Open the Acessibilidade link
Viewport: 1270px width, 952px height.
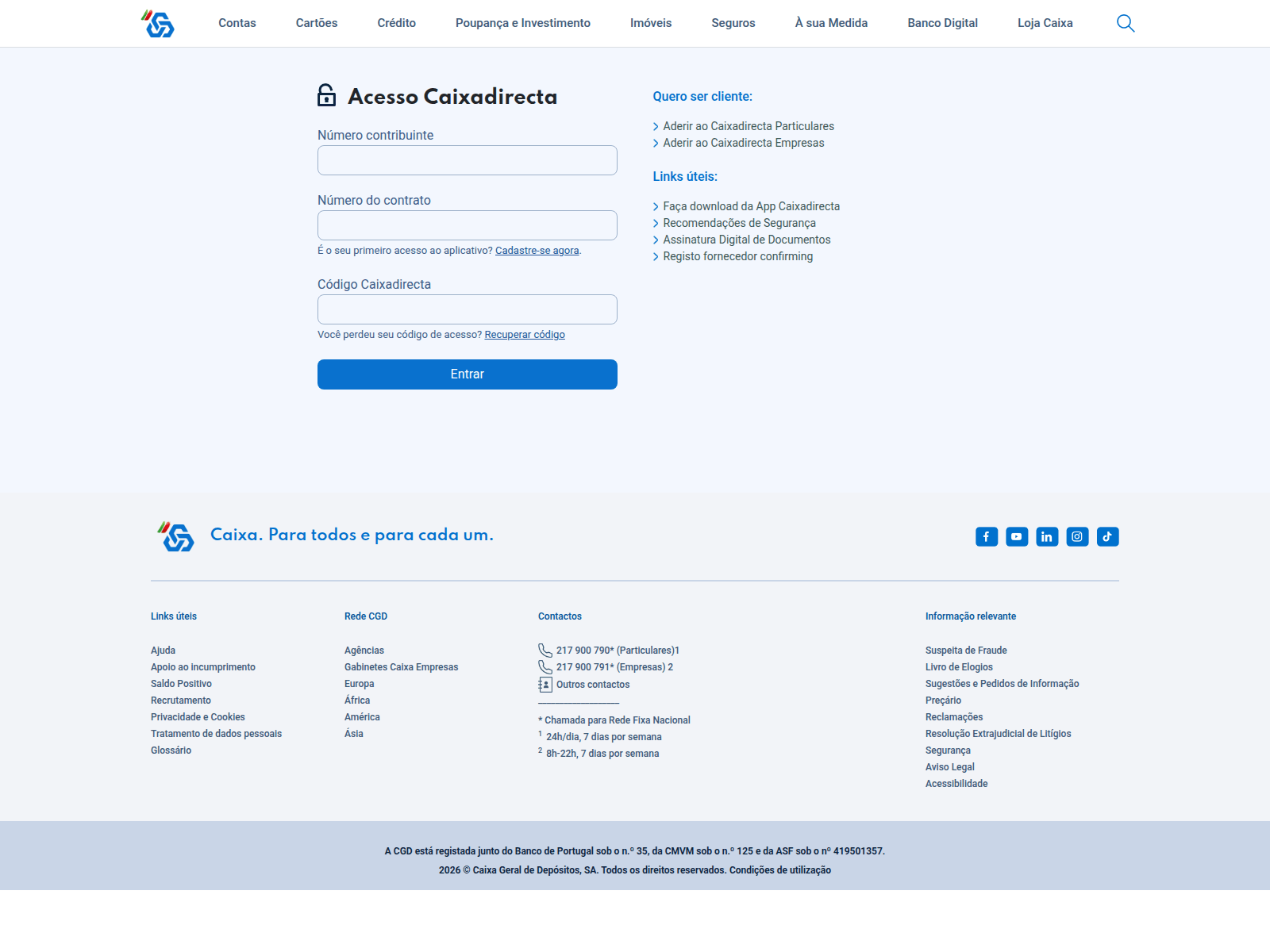click(x=957, y=784)
